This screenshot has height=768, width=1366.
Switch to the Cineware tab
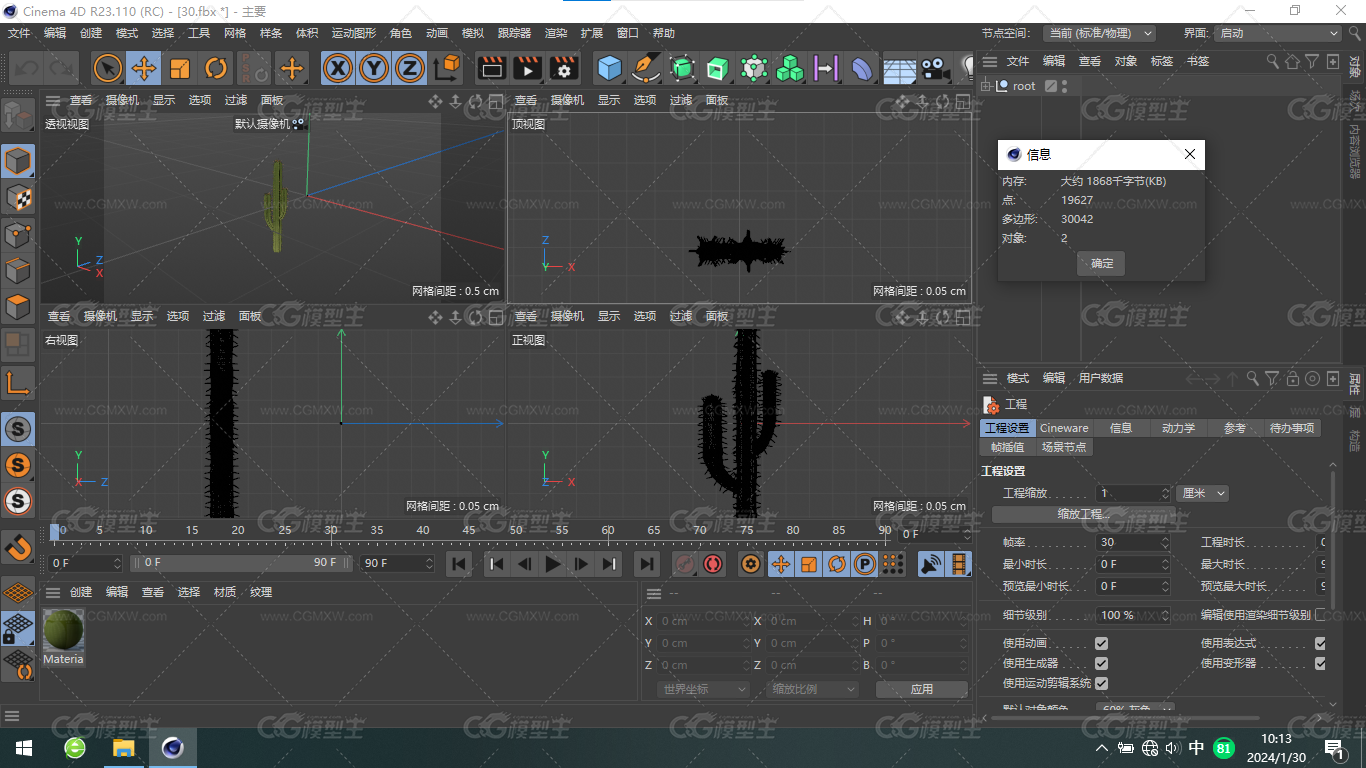coord(1064,428)
